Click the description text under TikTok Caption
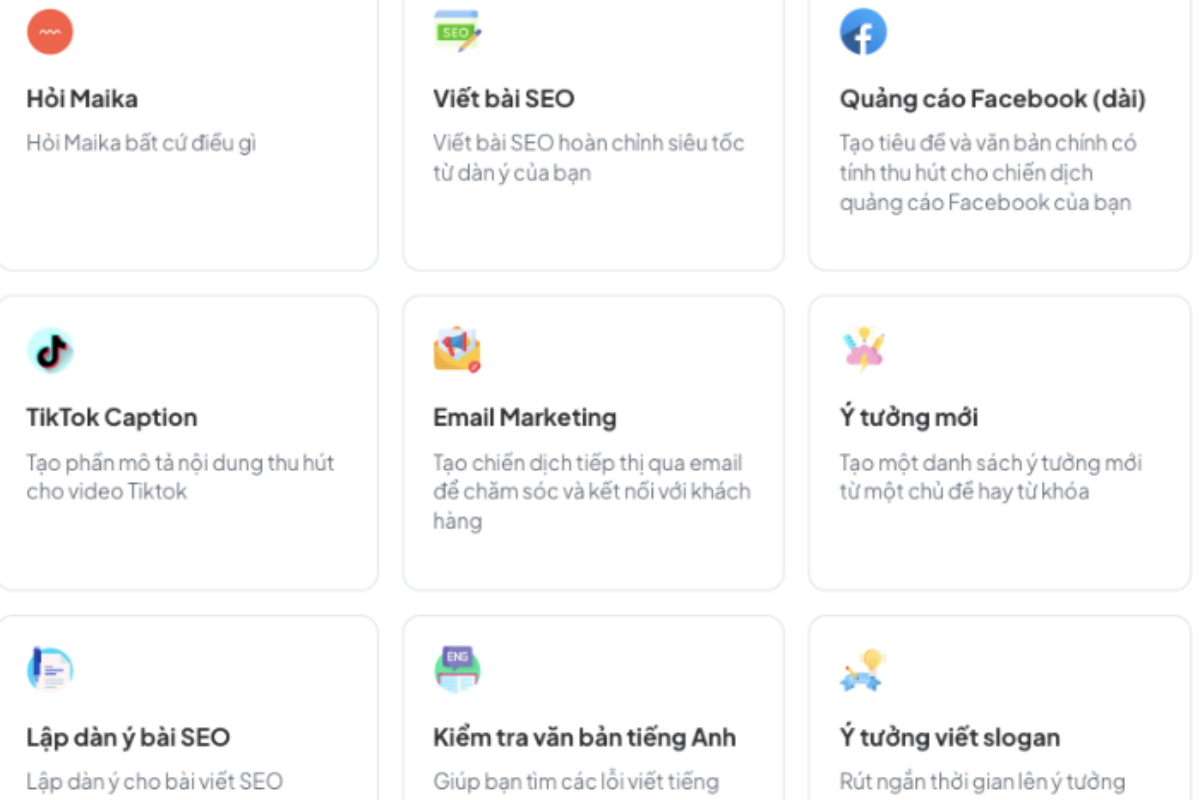Screen dimensions: 1200x800 coord(180,477)
